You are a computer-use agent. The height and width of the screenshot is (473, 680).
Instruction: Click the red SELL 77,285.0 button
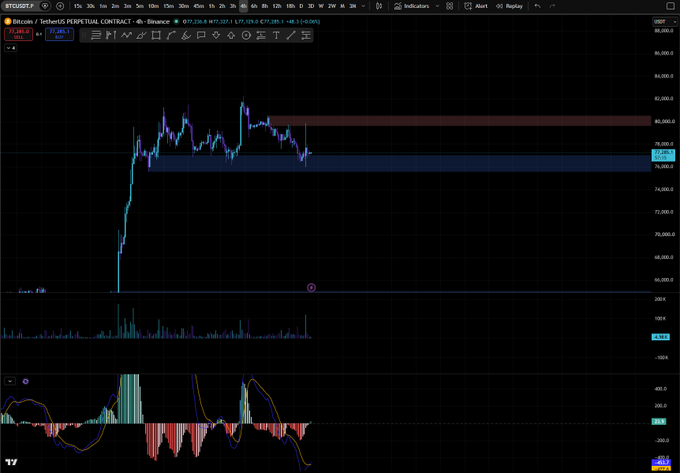click(x=19, y=34)
